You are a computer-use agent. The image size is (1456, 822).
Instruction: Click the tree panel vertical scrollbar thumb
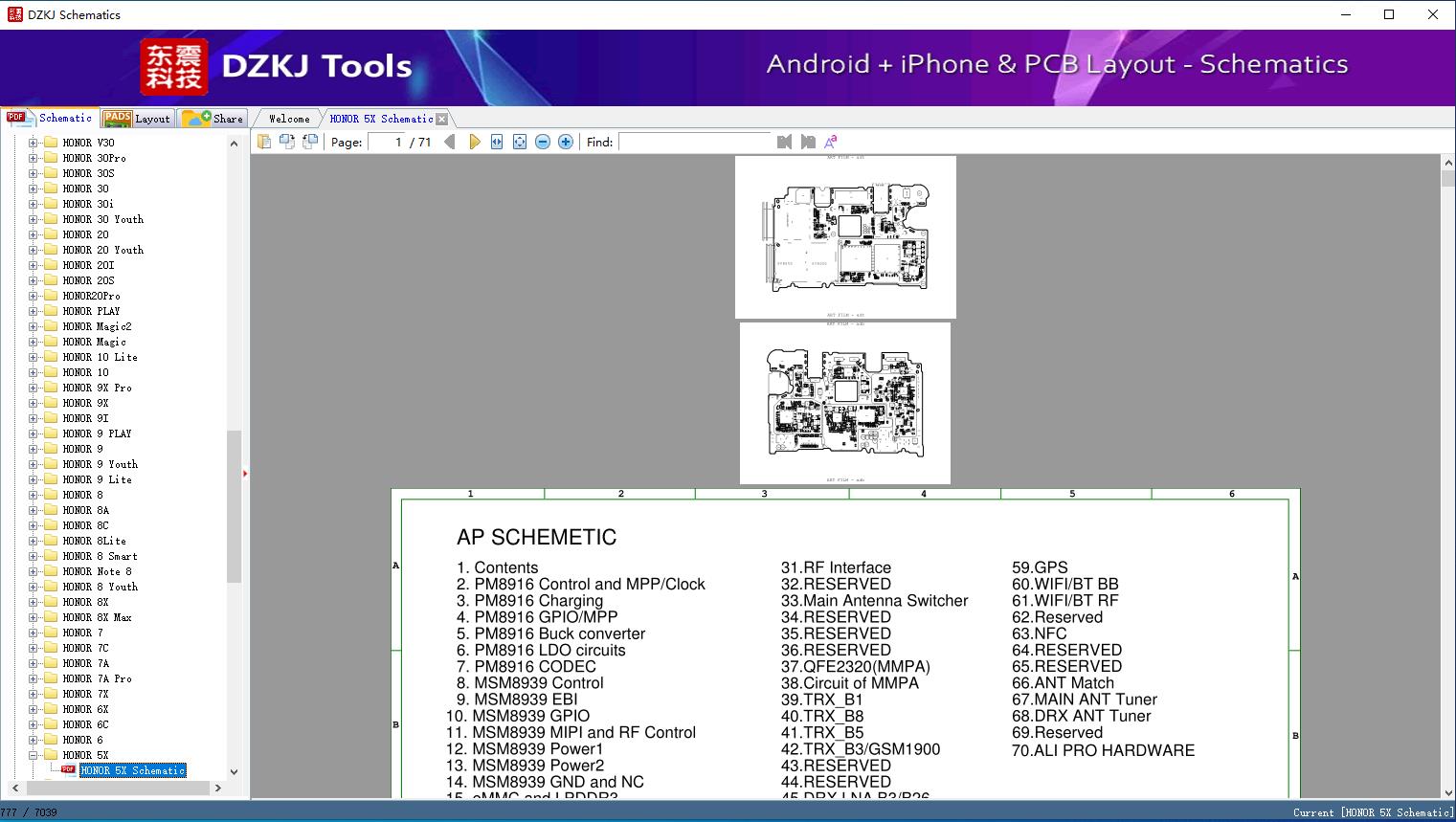pyautogui.click(x=234, y=506)
